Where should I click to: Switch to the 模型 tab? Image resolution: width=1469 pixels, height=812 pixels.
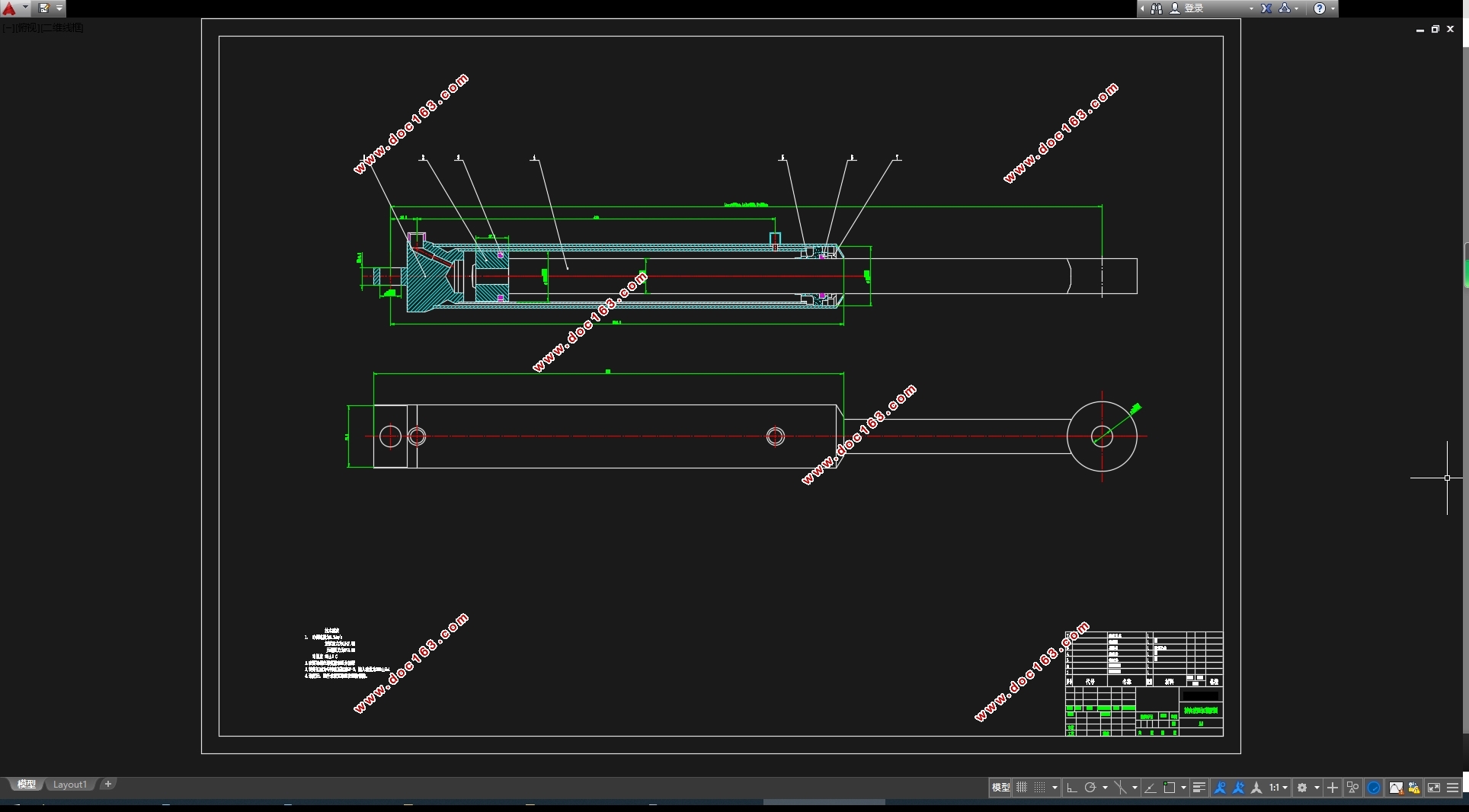tap(27, 785)
